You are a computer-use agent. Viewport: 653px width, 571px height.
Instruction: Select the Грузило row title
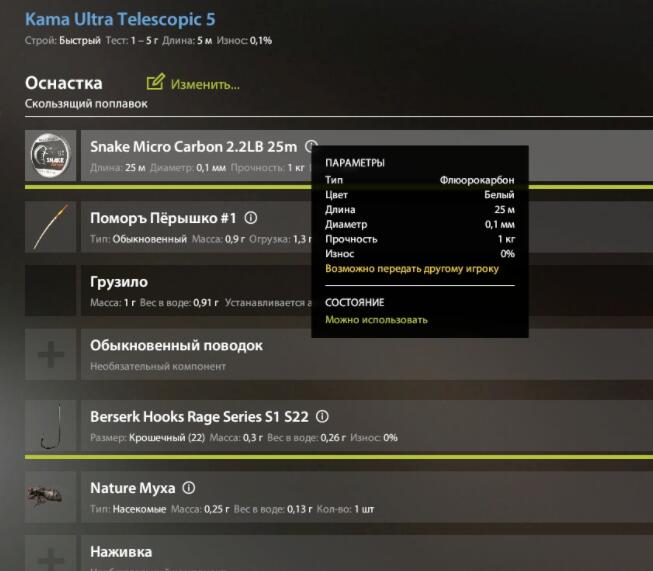119,282
